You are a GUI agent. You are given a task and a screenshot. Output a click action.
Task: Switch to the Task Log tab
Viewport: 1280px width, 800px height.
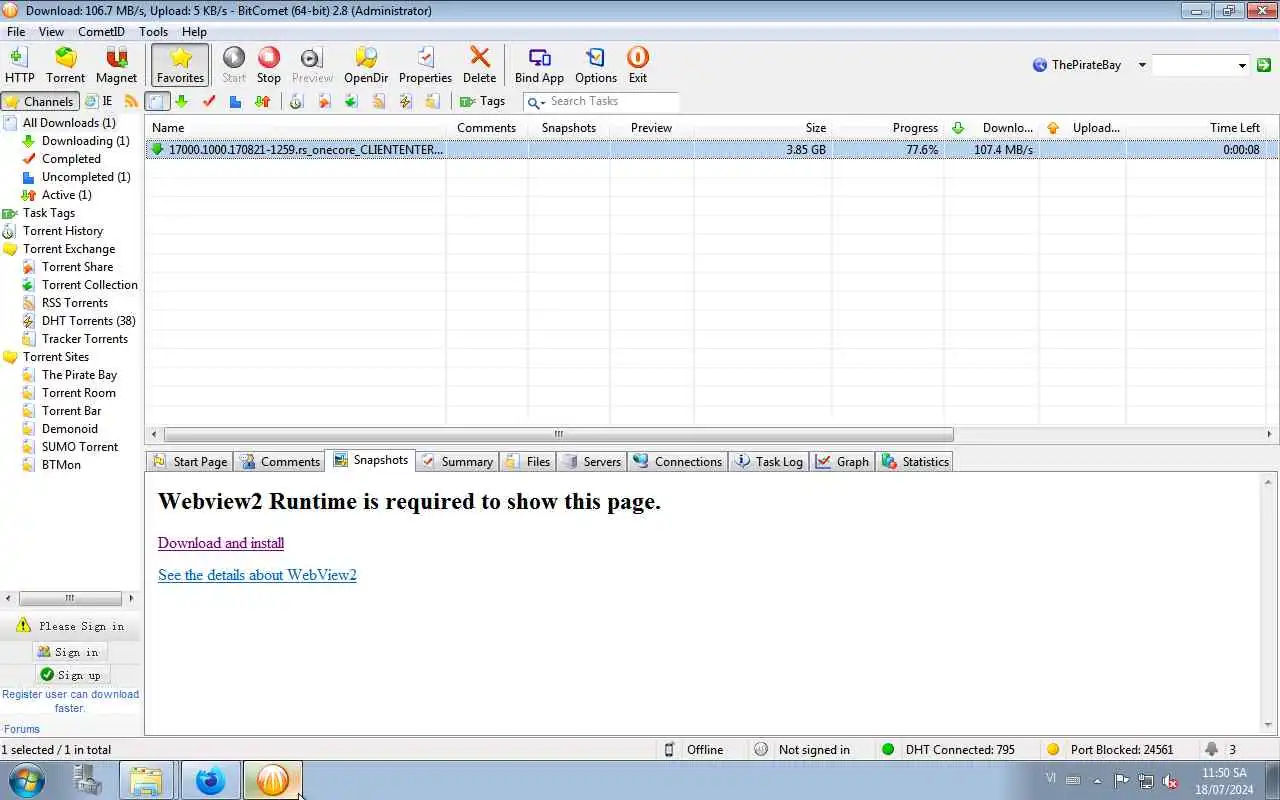pyautogui.click(x=769, y=461)
